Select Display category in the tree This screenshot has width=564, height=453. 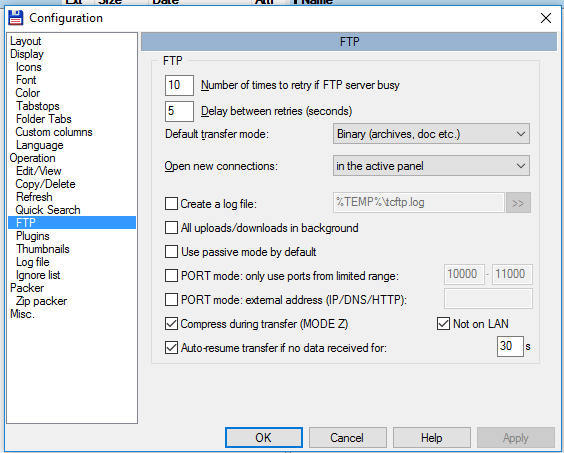pos(27,54)
